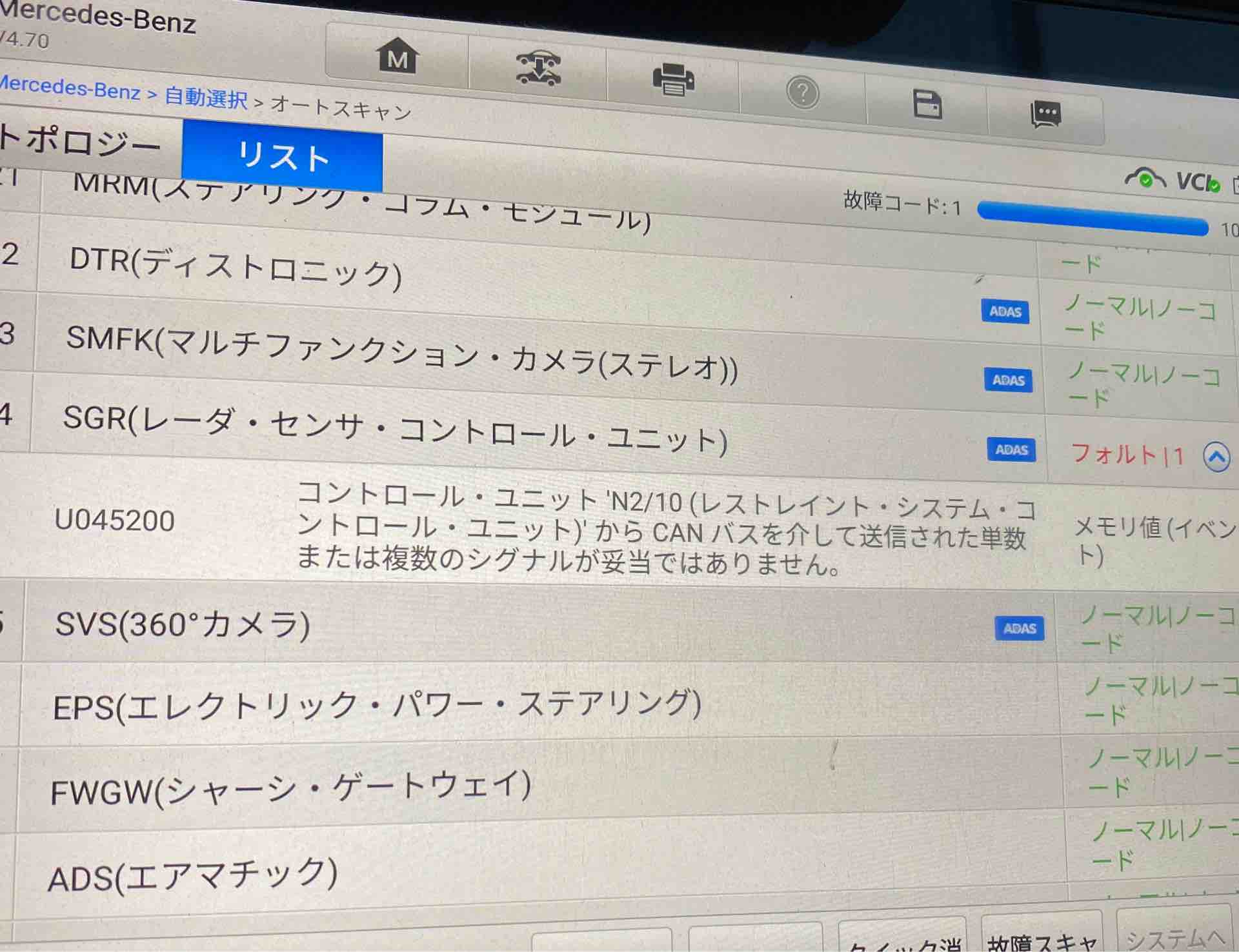Go to Mercedes-Benz breadcrumb link
Viewport: 1239px width, 952px height.
point(69,88)
